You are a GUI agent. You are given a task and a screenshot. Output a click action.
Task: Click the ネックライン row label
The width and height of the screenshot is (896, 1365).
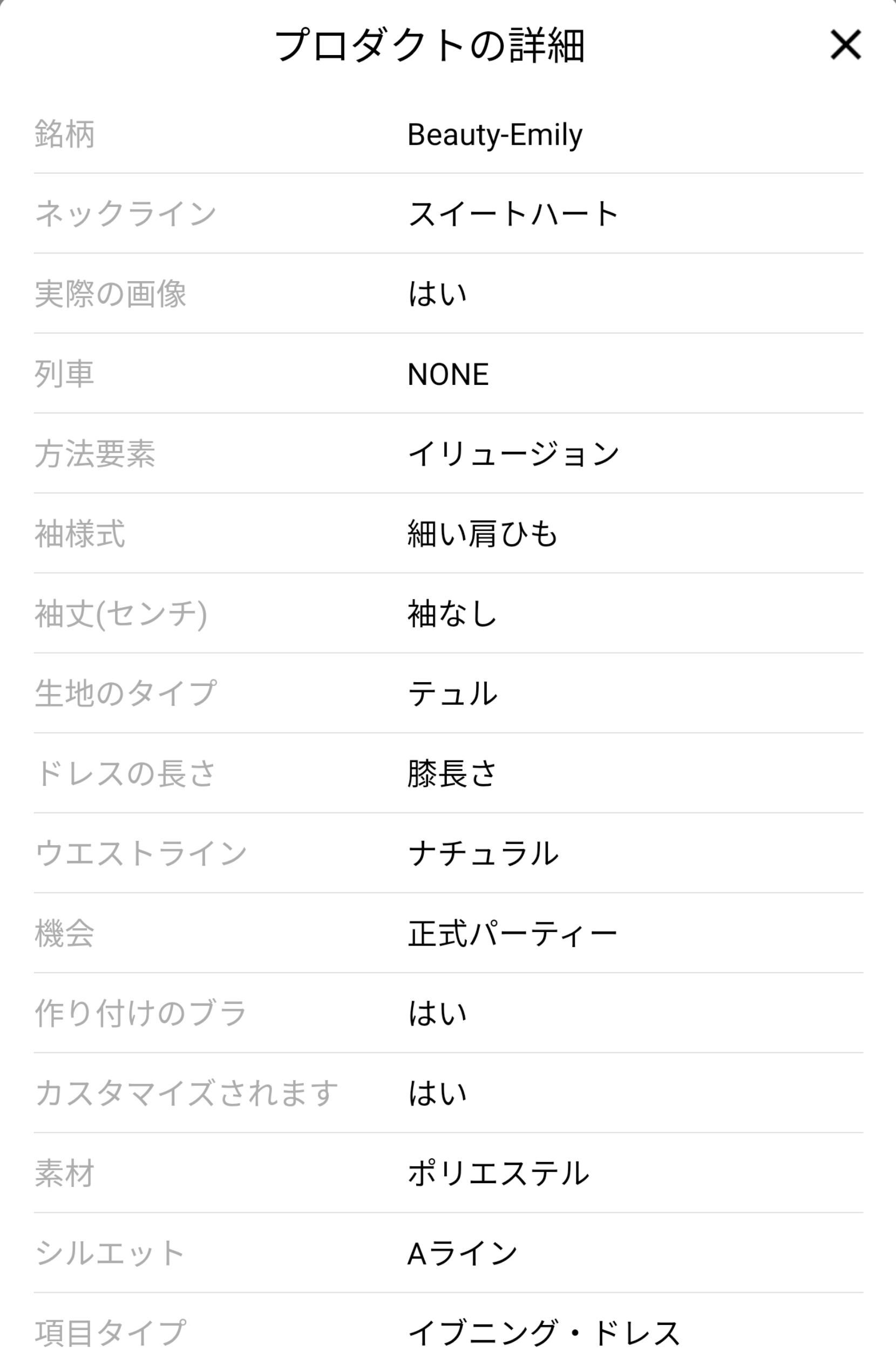coord(126,214)
